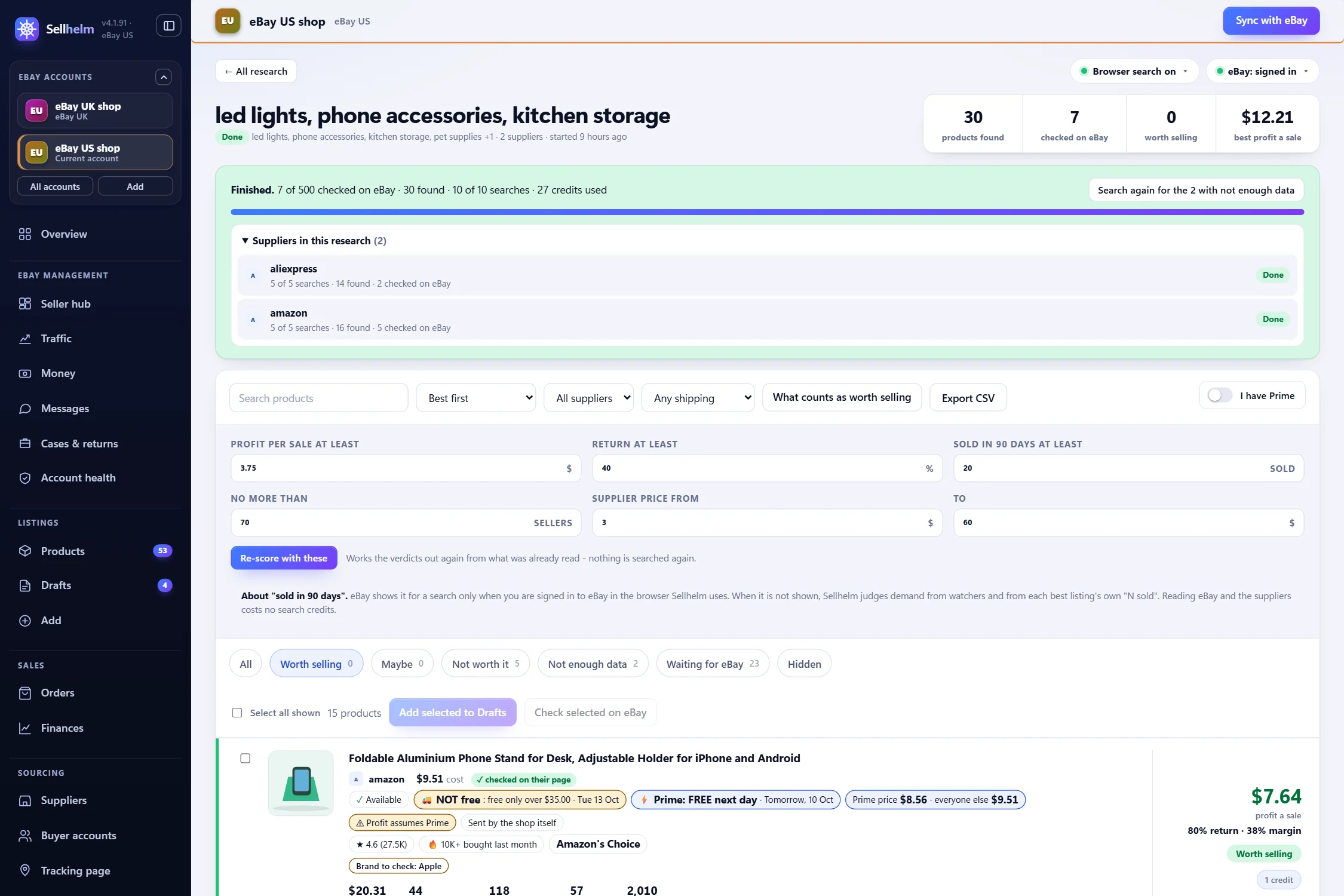Open Browser search on dropdown
1344x896 pixels.
(1134, 71)
